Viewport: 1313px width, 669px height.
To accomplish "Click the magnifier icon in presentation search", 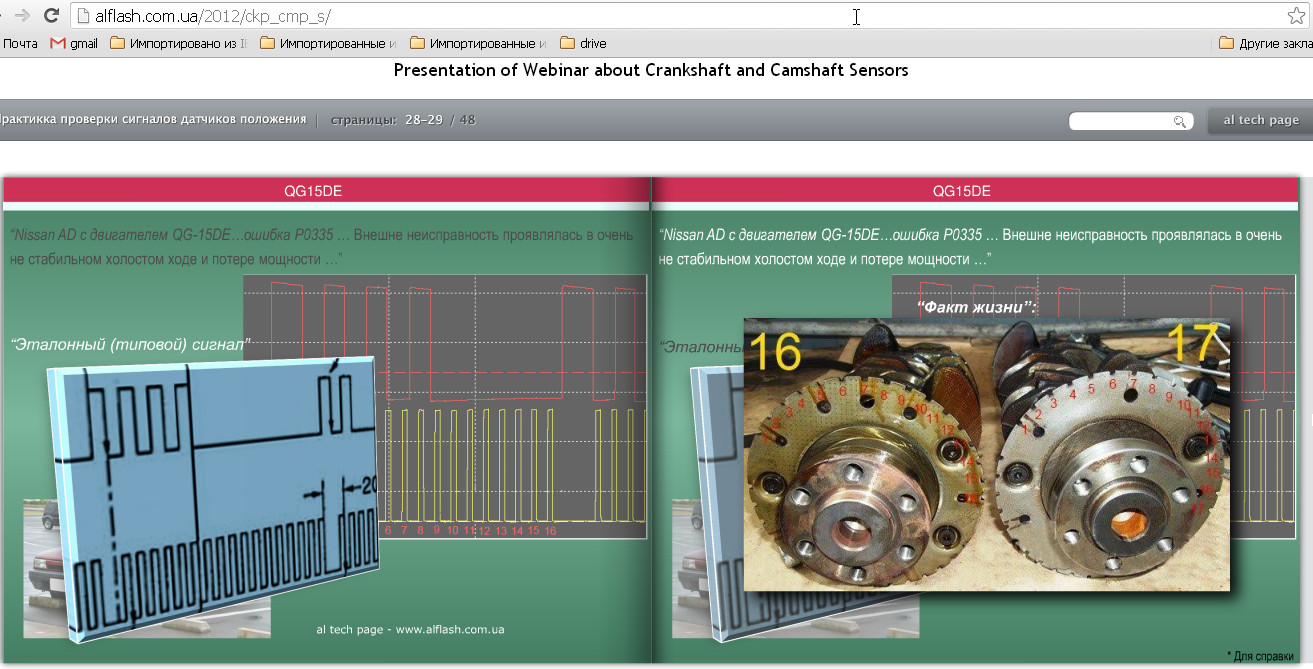I will click(1180, 121).
